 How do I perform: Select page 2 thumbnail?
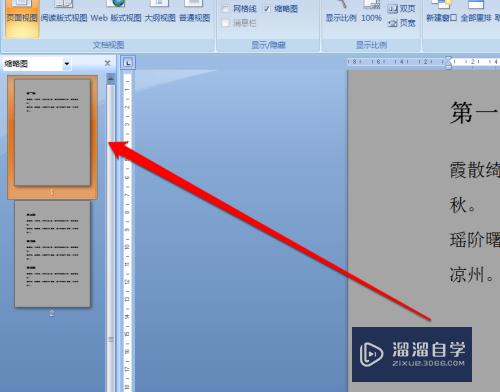tap(52, 254)
